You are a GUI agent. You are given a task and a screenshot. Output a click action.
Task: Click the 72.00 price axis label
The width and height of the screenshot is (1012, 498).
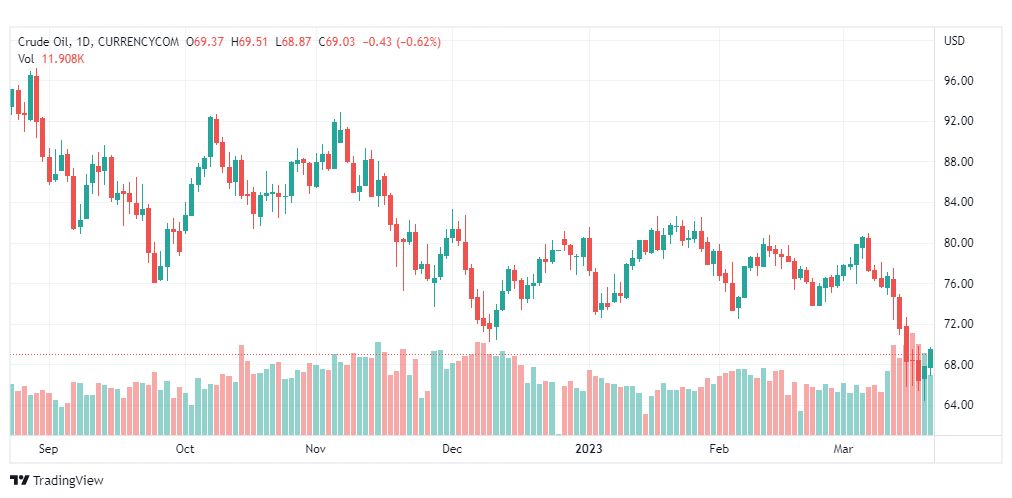(x=958, y=324)
